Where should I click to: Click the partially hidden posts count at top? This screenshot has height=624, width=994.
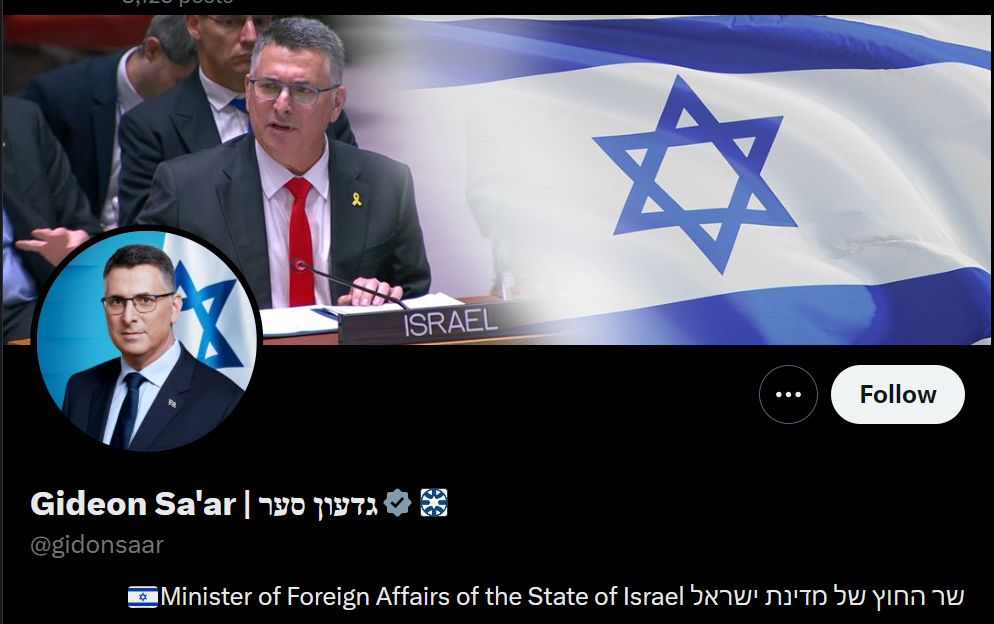178,3
